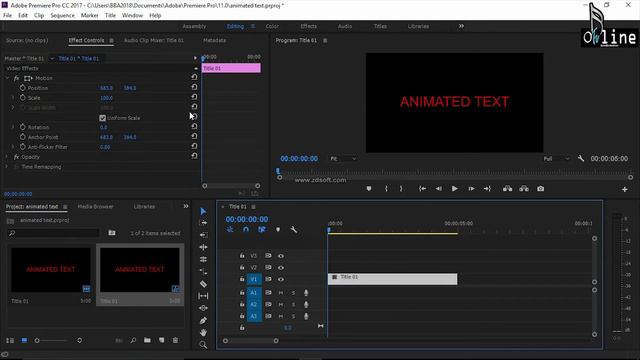Select the Track Select Forward tool
The height and width of the screenshot is (360, 640).
point(203,223)
